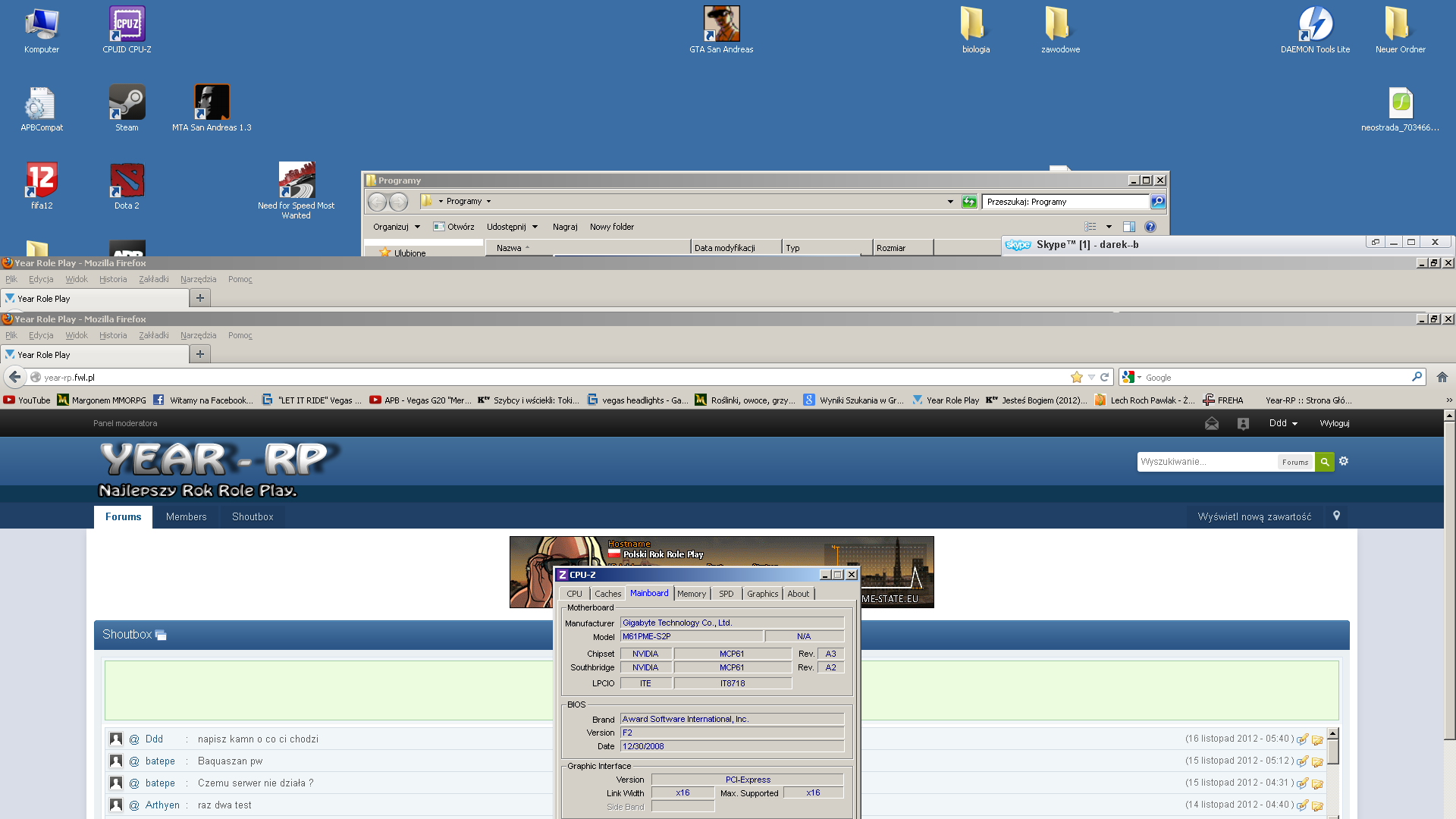Open advanced search via the gear icon

(x=1344, y=461)
